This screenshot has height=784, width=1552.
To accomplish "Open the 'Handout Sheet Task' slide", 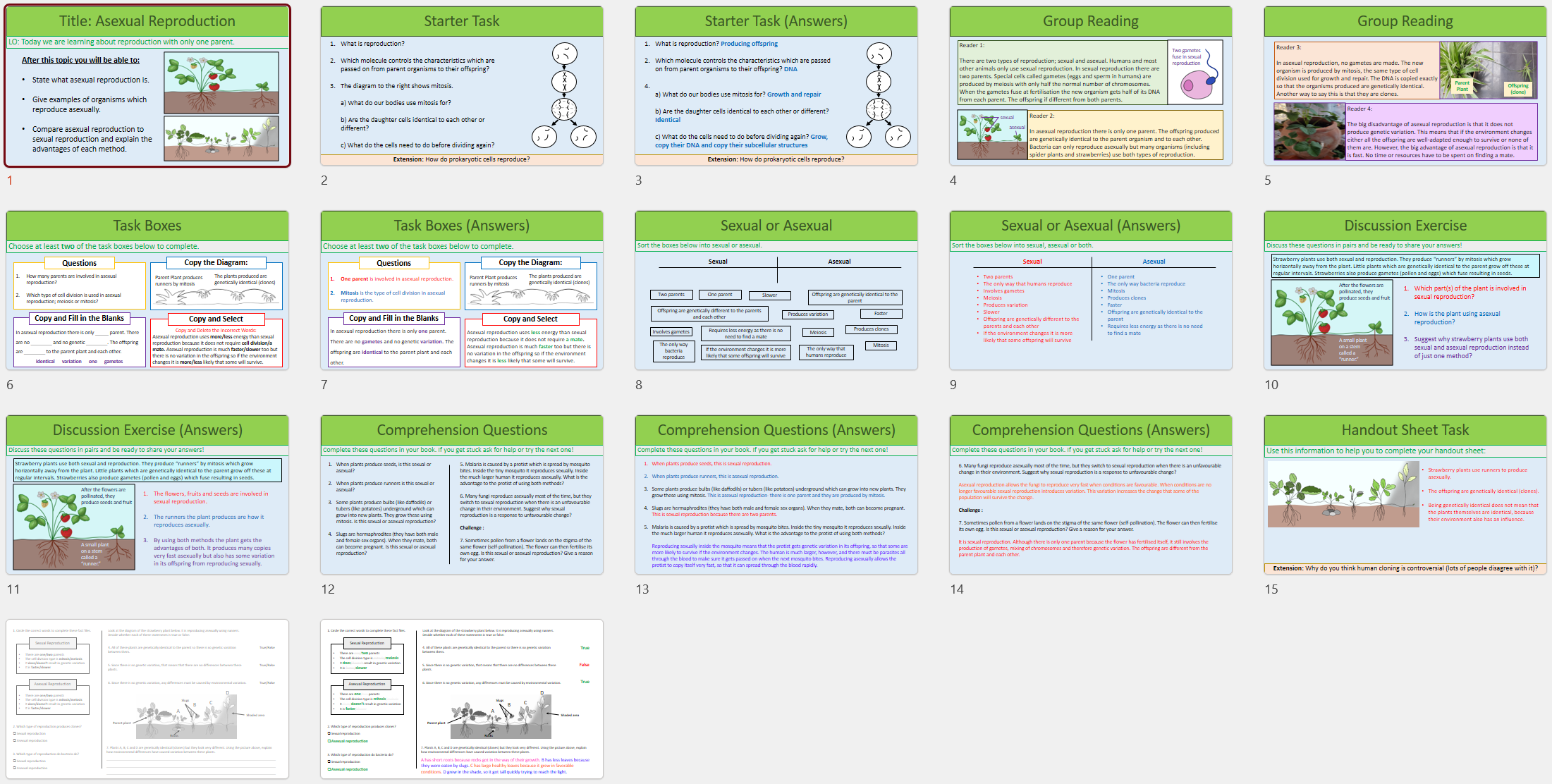I will pos(1405,495).
